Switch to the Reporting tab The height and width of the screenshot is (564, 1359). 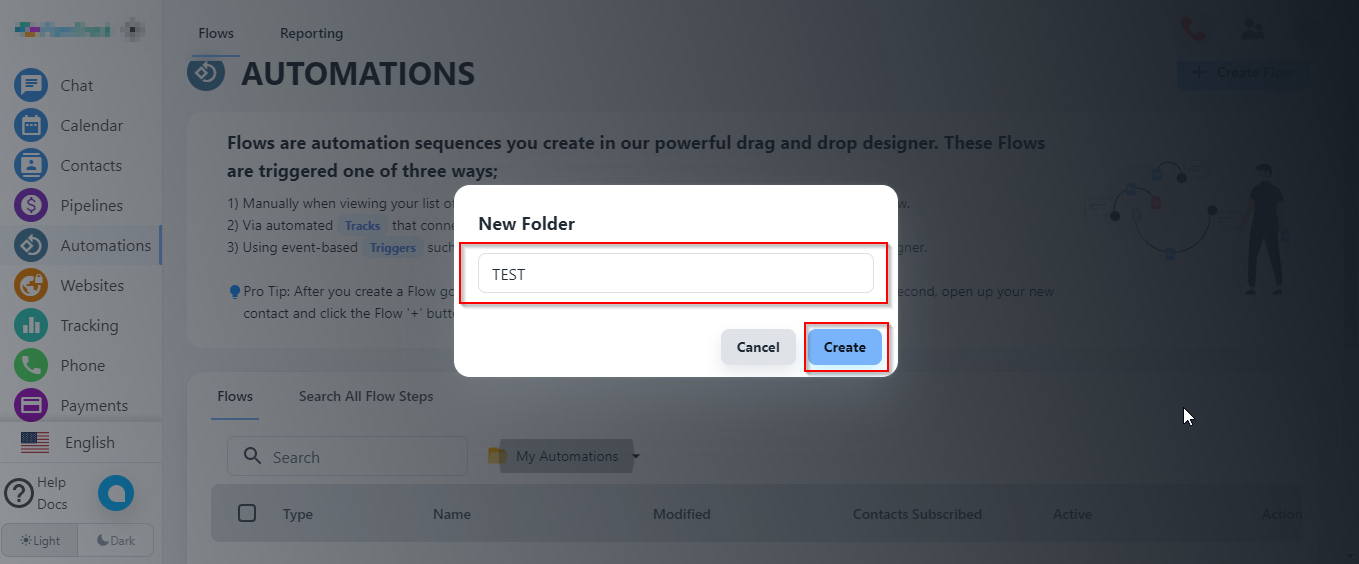point(311,33)
